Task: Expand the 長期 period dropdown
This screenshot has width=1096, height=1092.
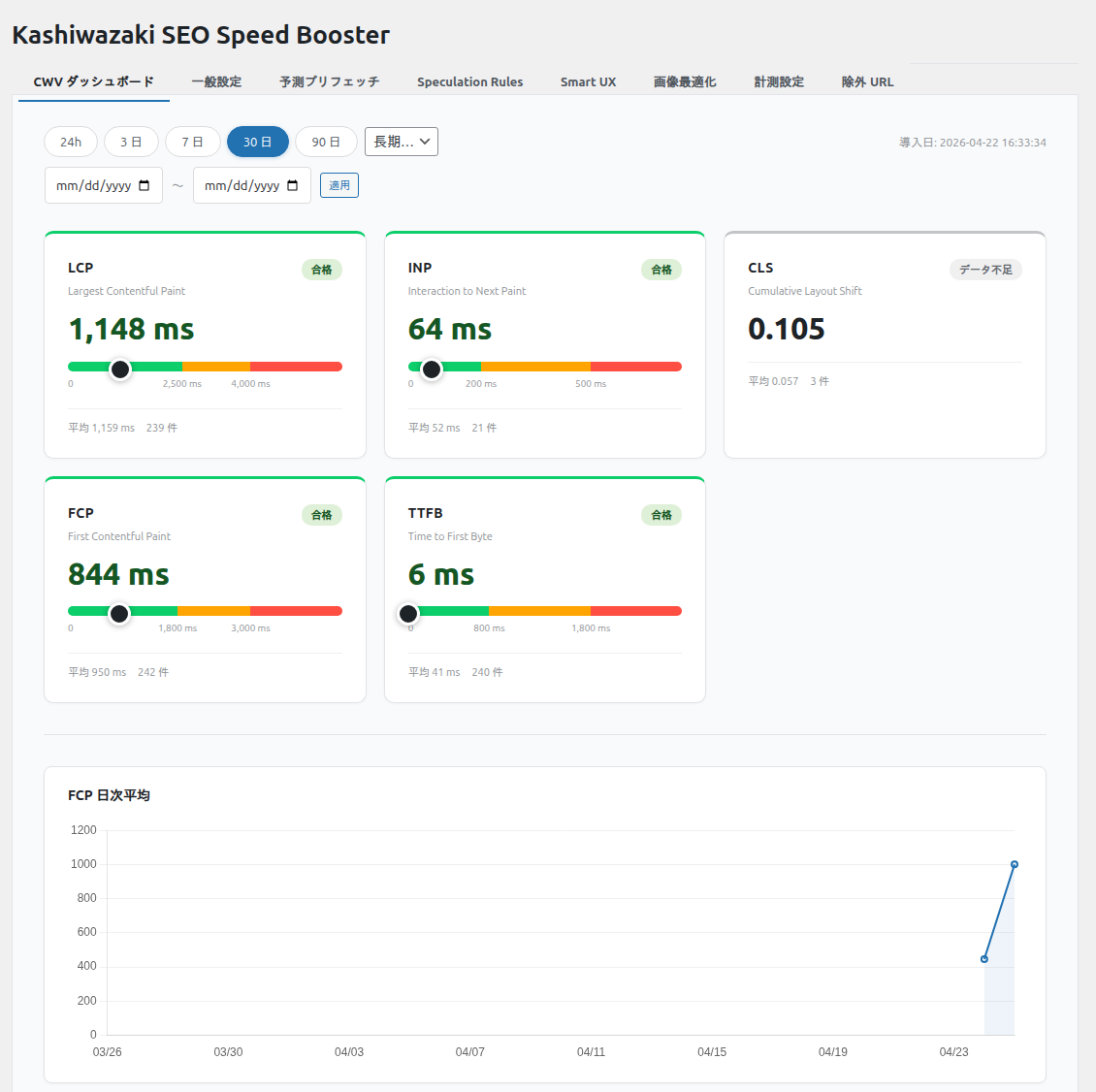Action: (x=402, y=142)
